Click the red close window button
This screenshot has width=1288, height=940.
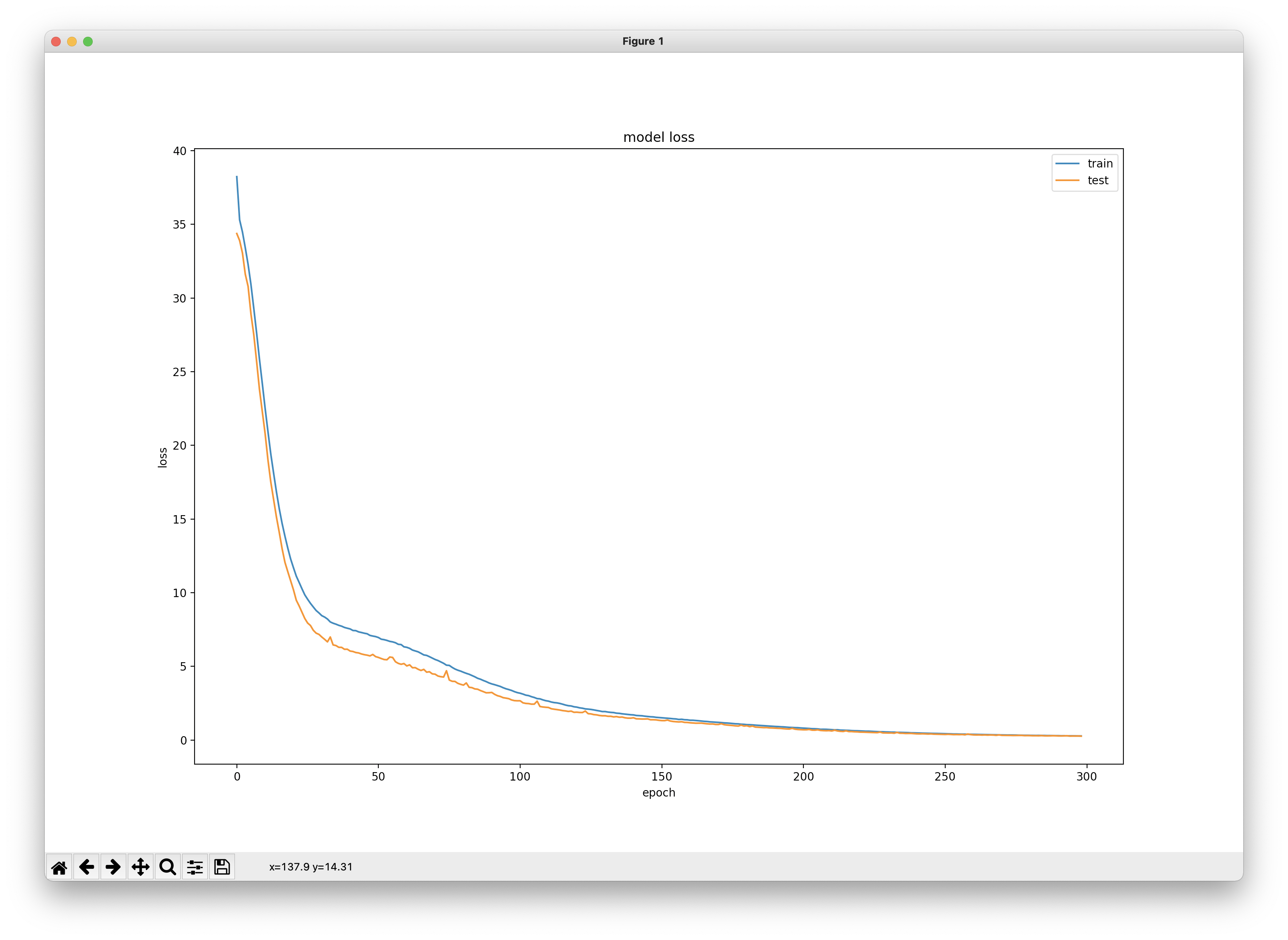pos(56,42)
